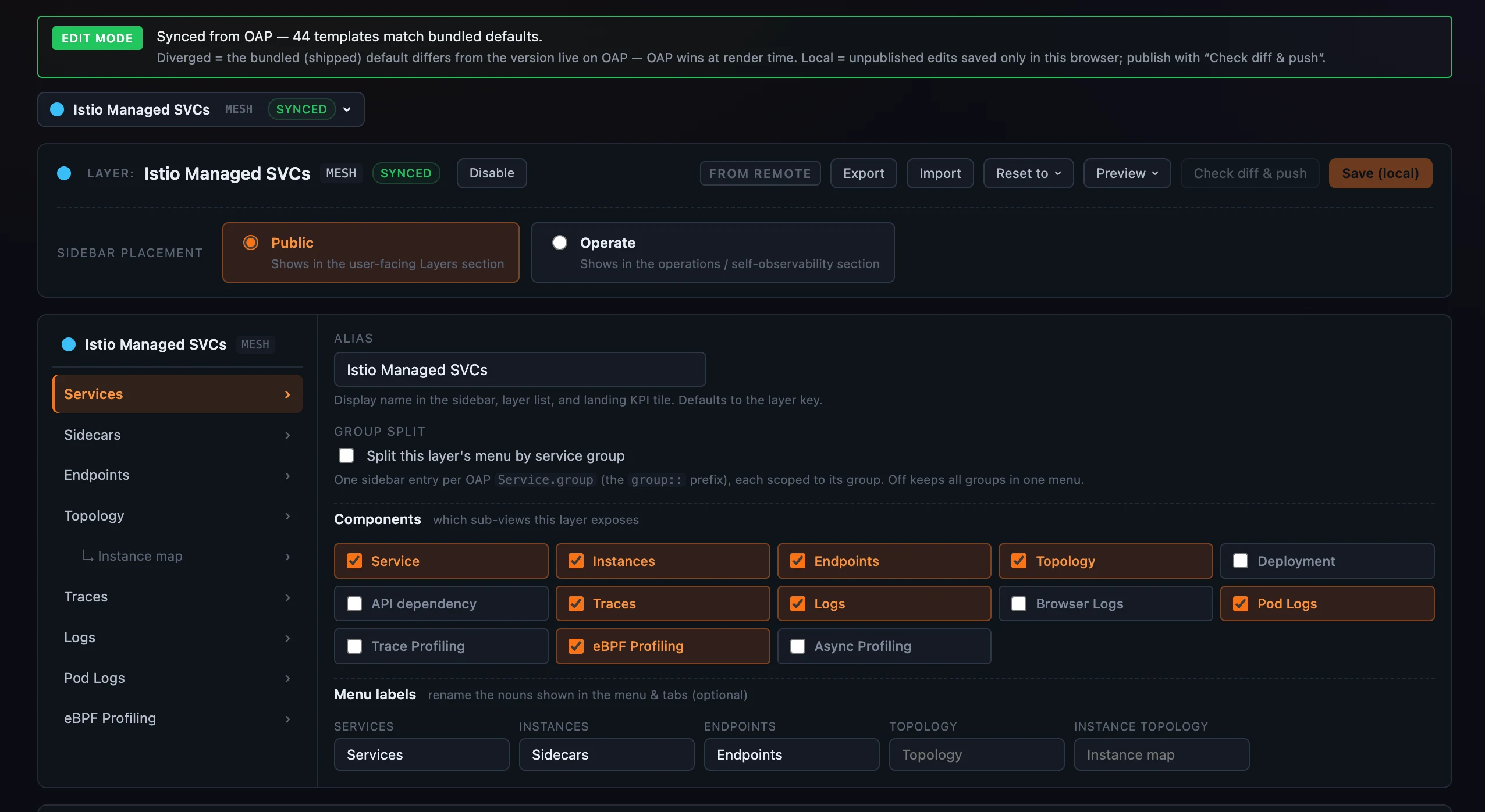Click Check diff & push

tap(1250, 173)
